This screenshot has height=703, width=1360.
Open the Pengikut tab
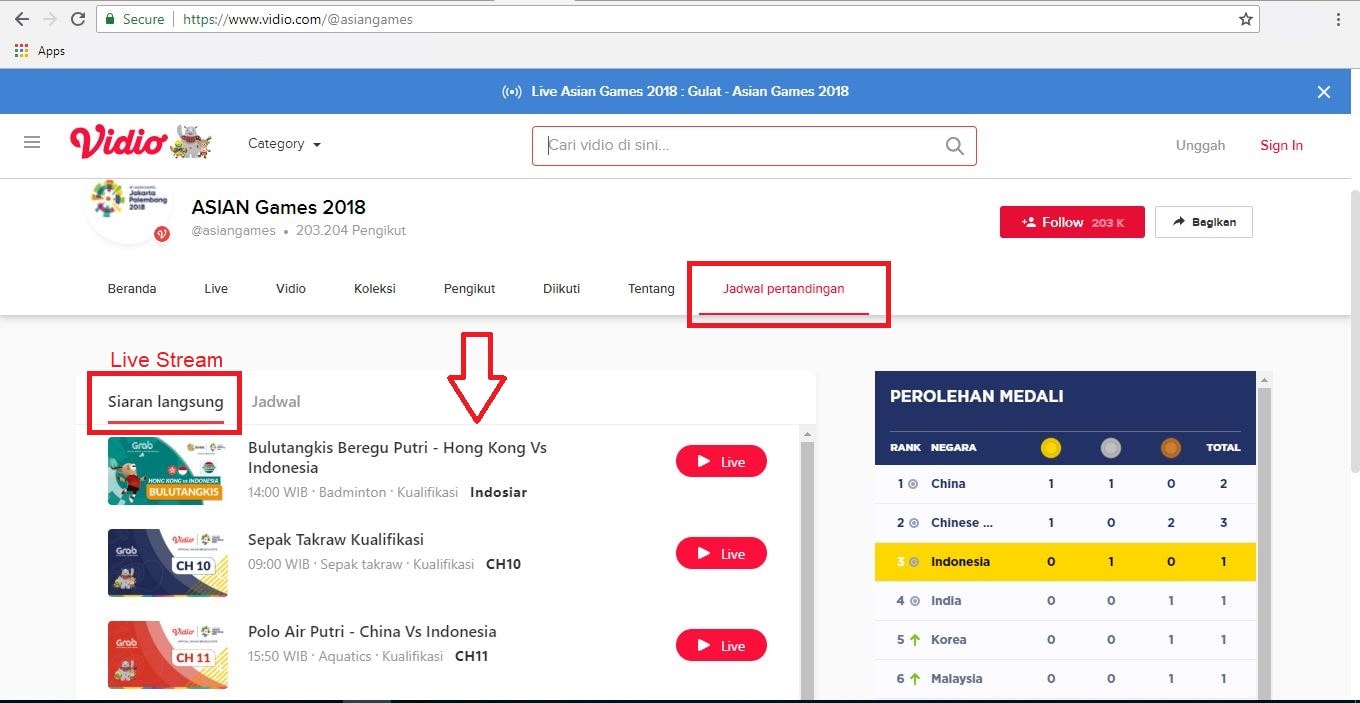tap(470, 289)
